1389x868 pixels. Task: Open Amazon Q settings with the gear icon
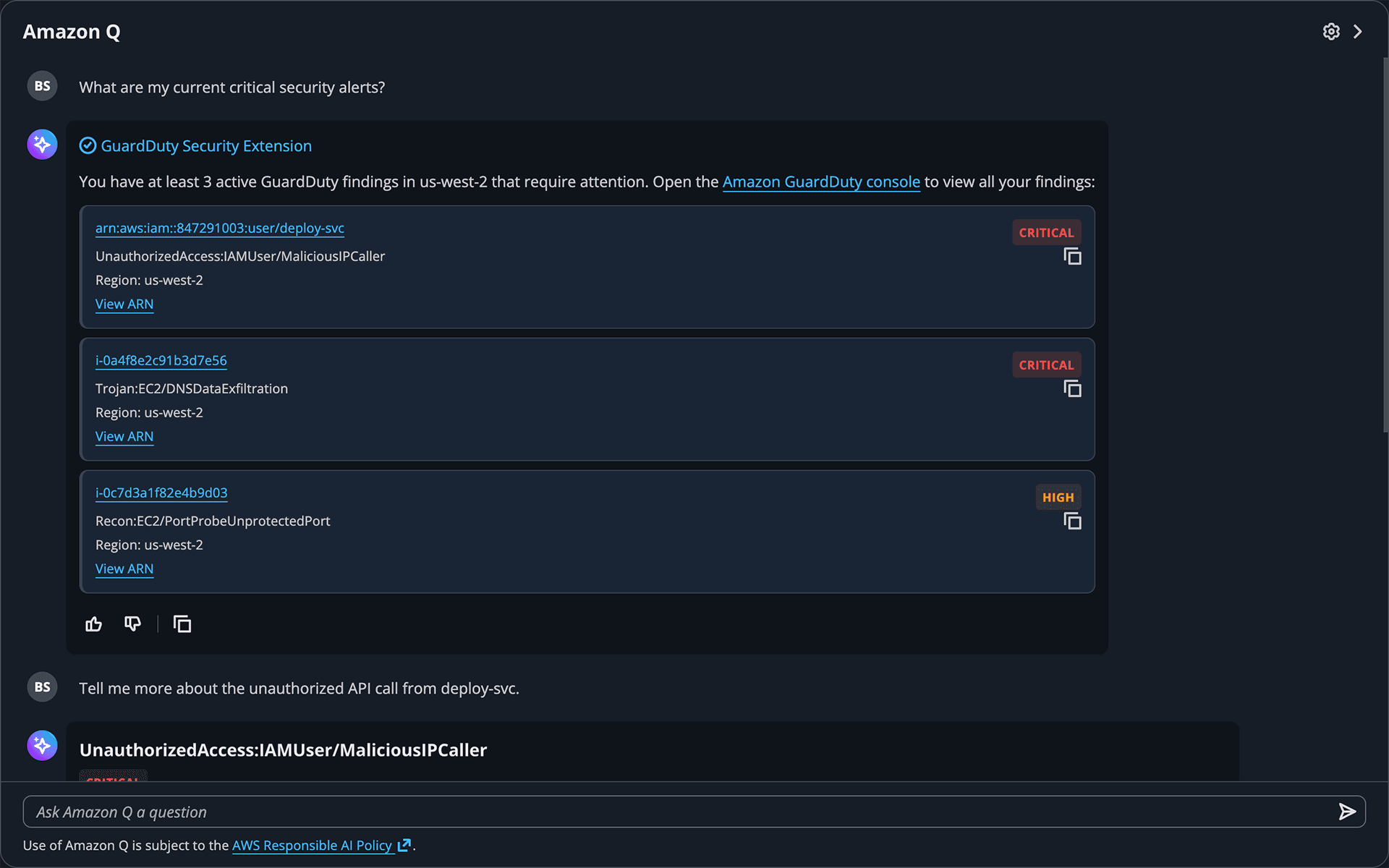point(1332,31)
